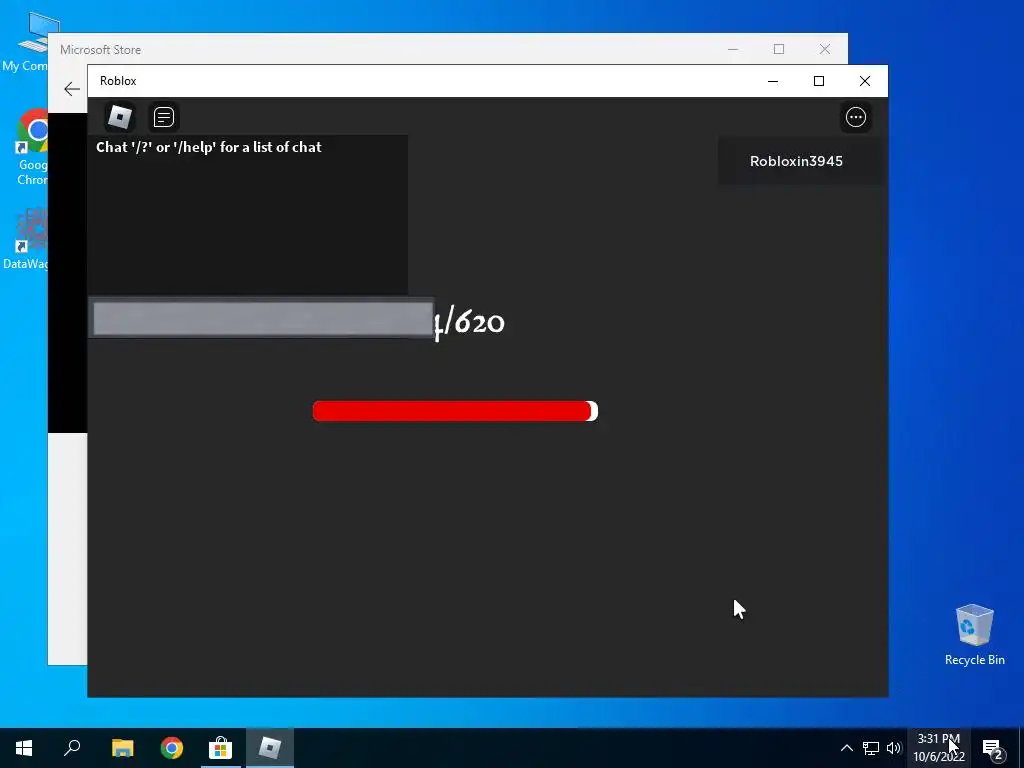Select the Recycle Bin desktop icon

coord(974,635)
